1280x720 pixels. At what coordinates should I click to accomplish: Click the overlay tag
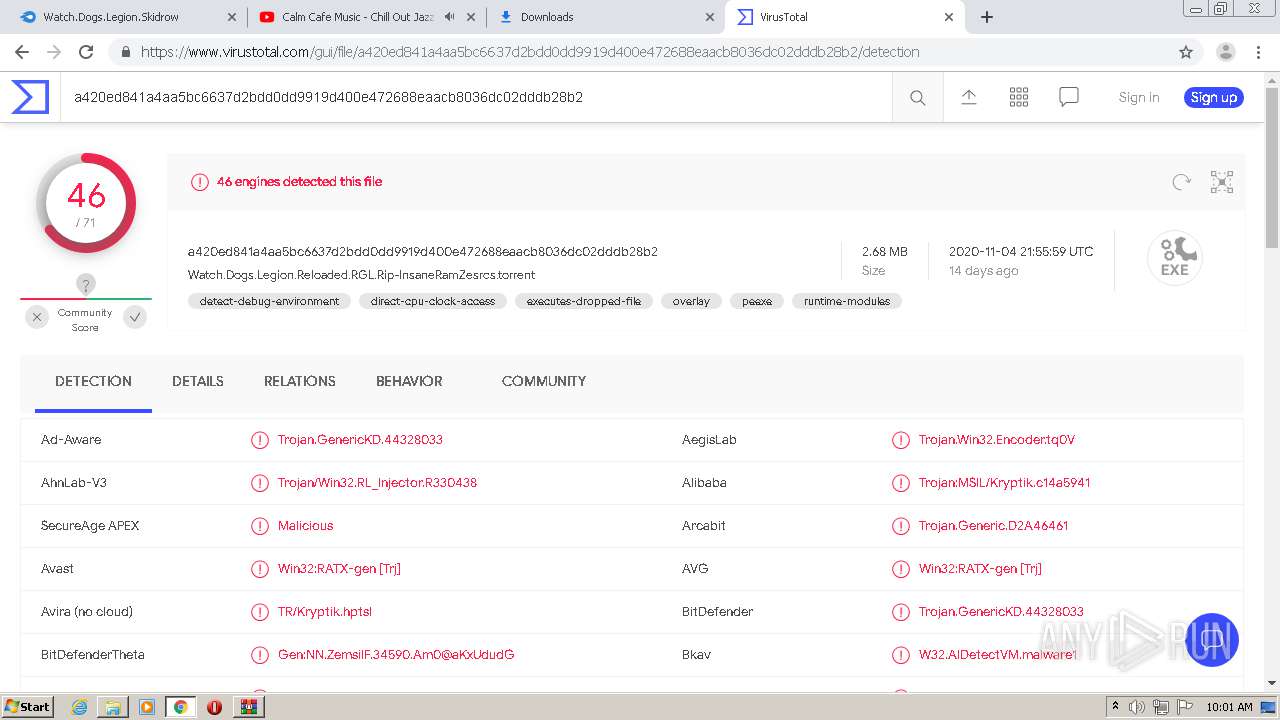click(x=691, y=301)
